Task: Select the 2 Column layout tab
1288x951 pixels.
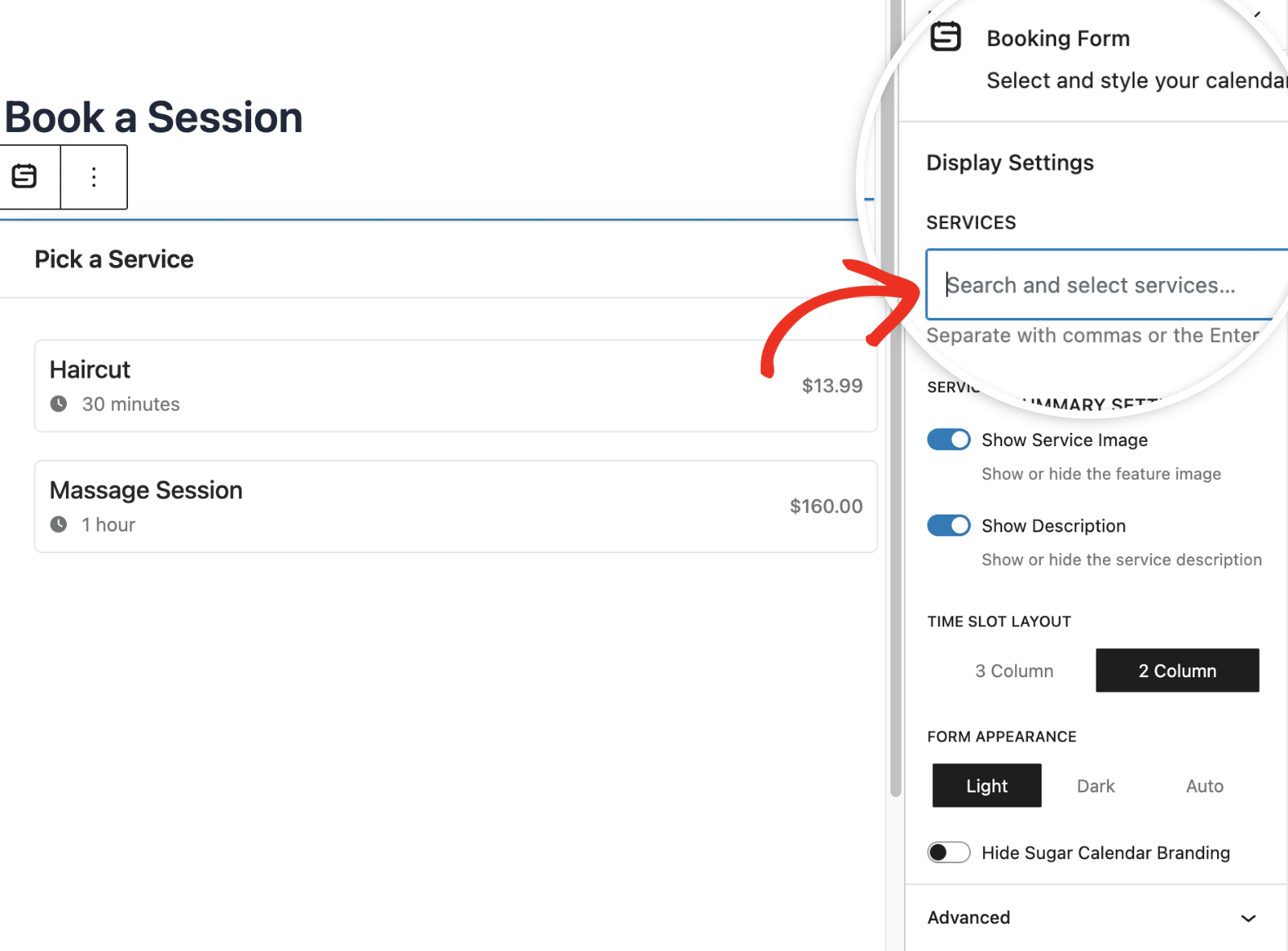Action: (x=1177, y=670)
